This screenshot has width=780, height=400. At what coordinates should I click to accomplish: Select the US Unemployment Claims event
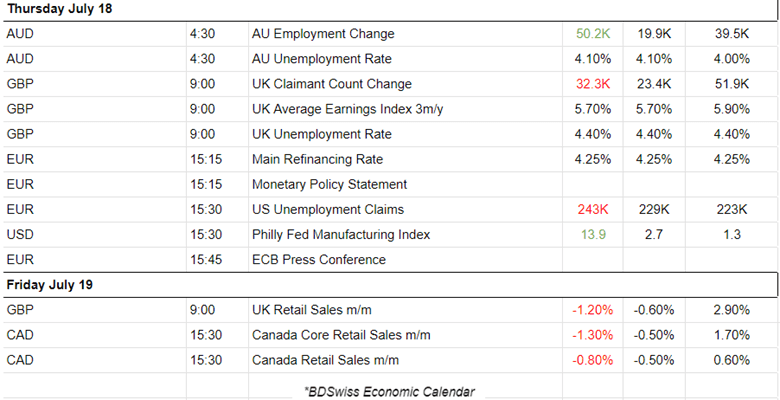[327, 209]
